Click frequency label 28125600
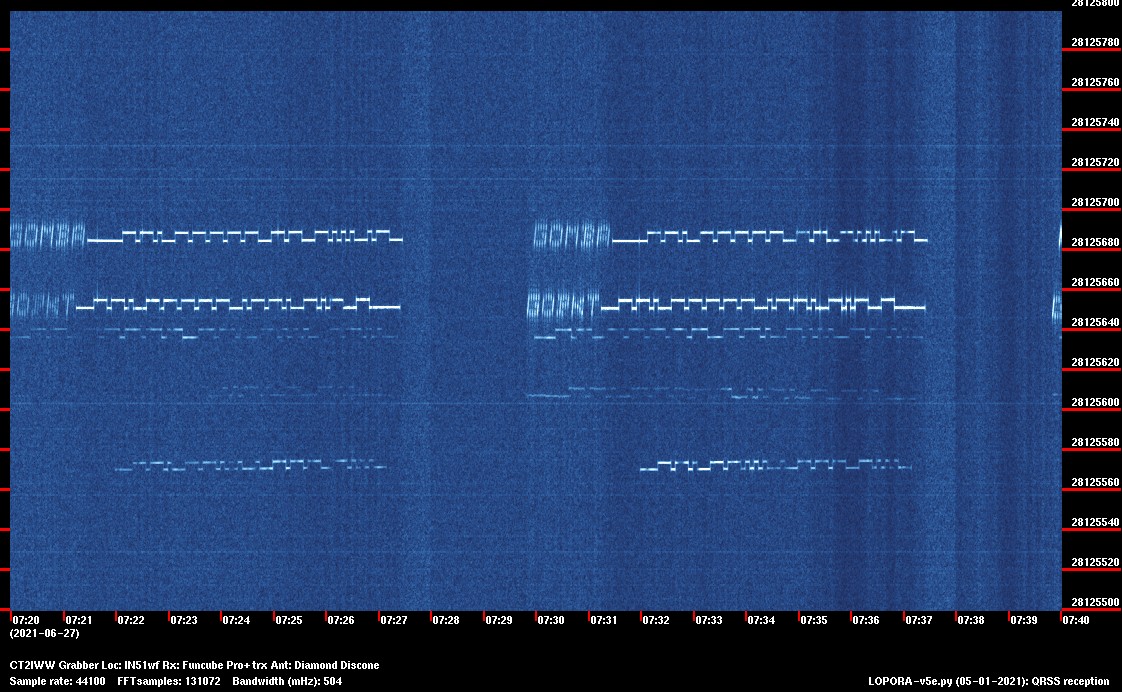 pyautogui.click(x=1095, y=403)
